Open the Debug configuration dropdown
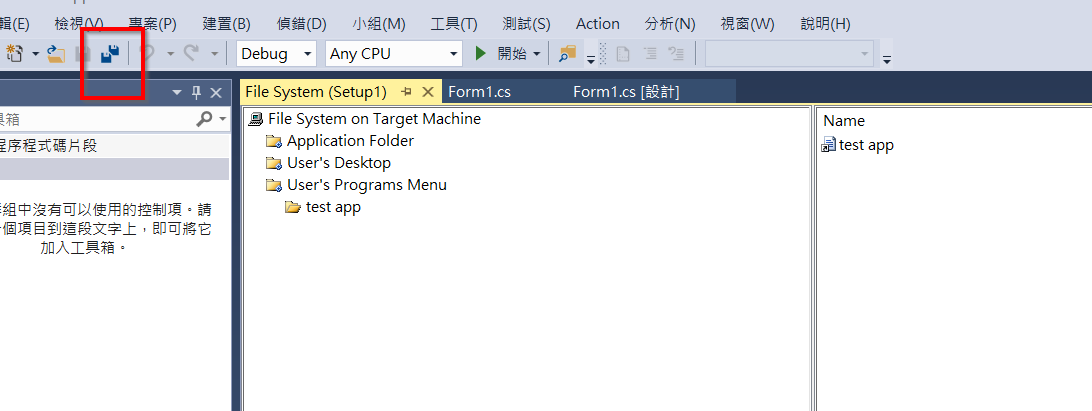 (x=276, y=54)
